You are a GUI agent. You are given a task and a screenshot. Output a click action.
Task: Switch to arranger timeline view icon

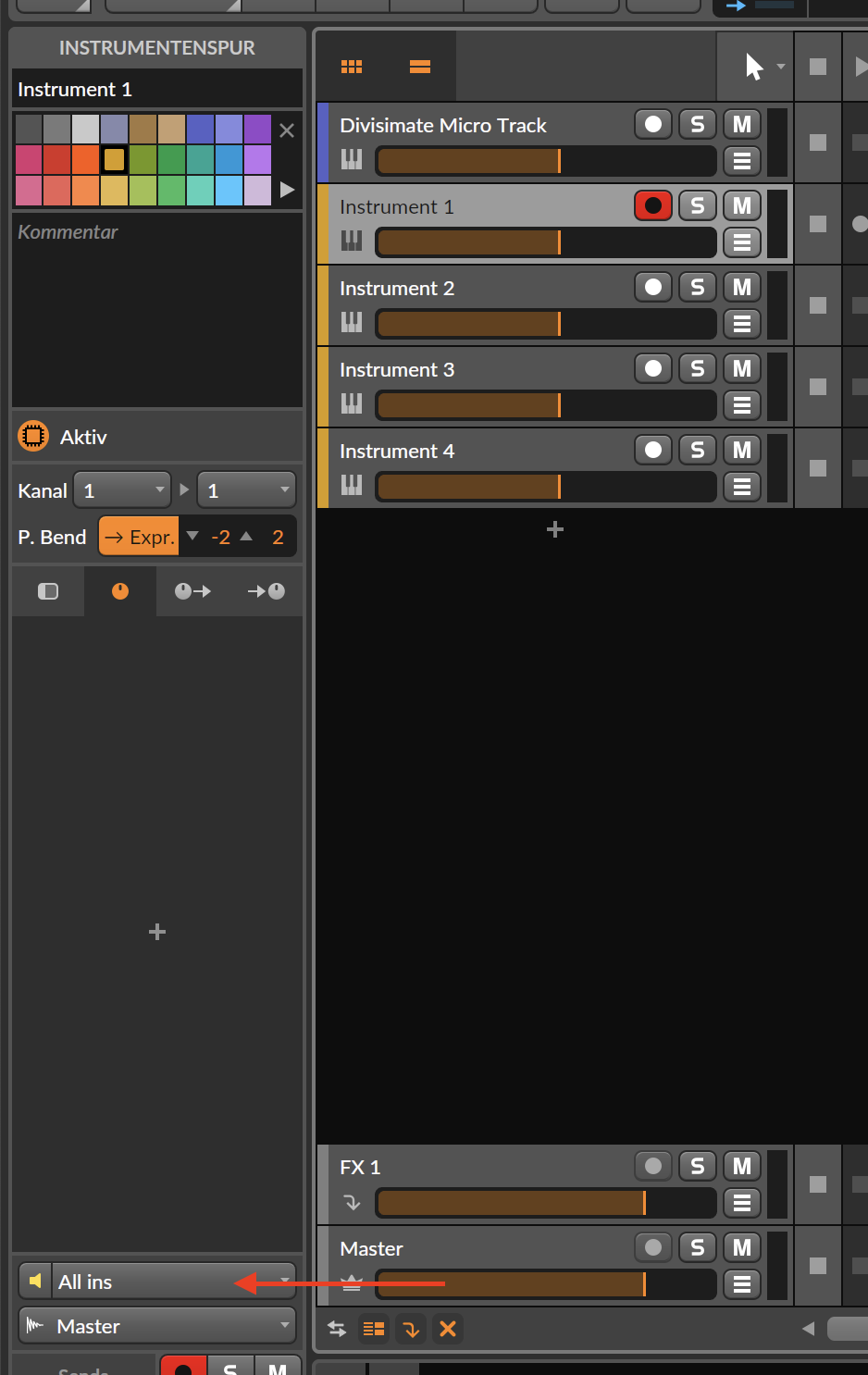(420, 67)
